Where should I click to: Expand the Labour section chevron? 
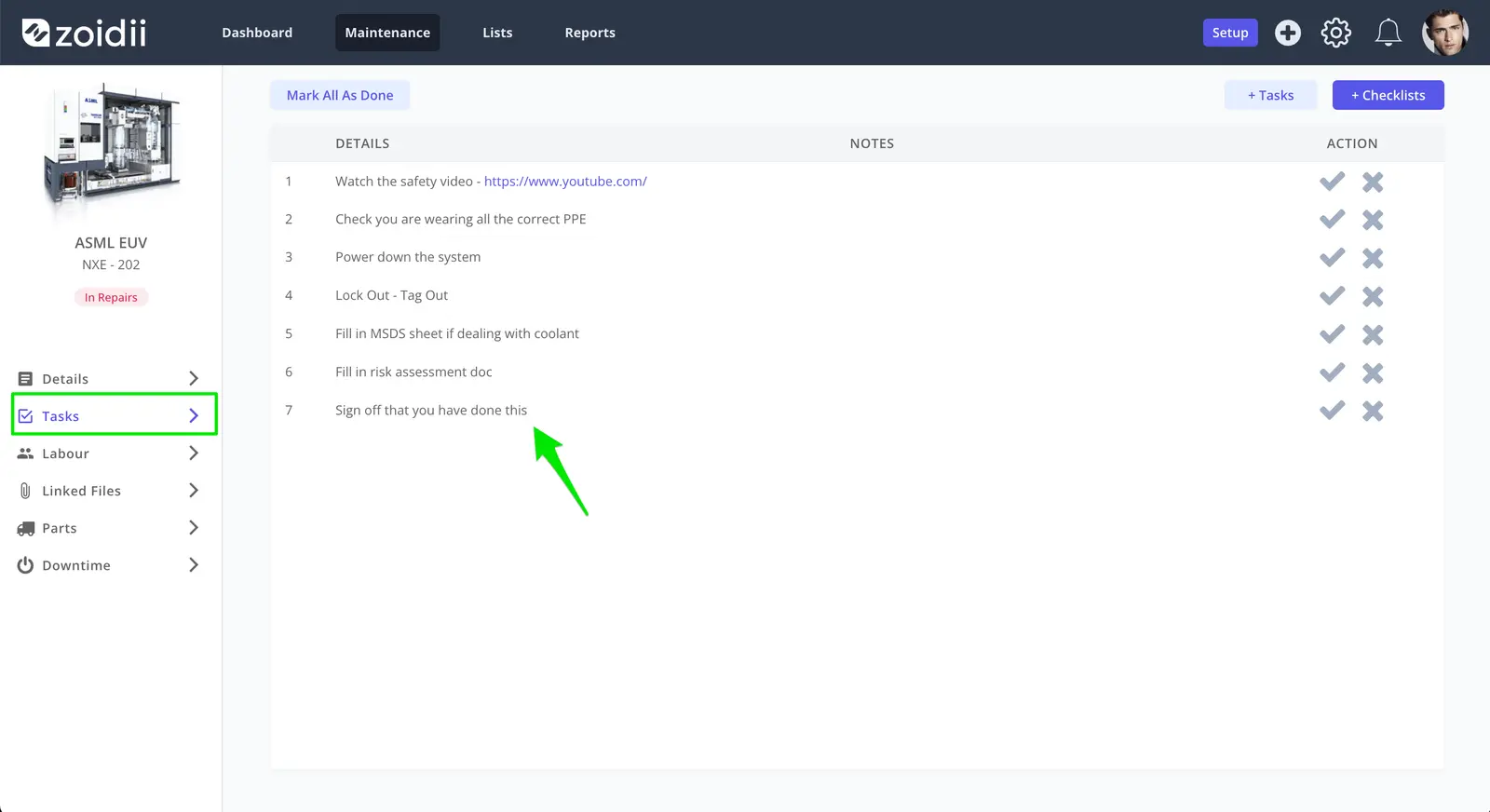[194, 453]
